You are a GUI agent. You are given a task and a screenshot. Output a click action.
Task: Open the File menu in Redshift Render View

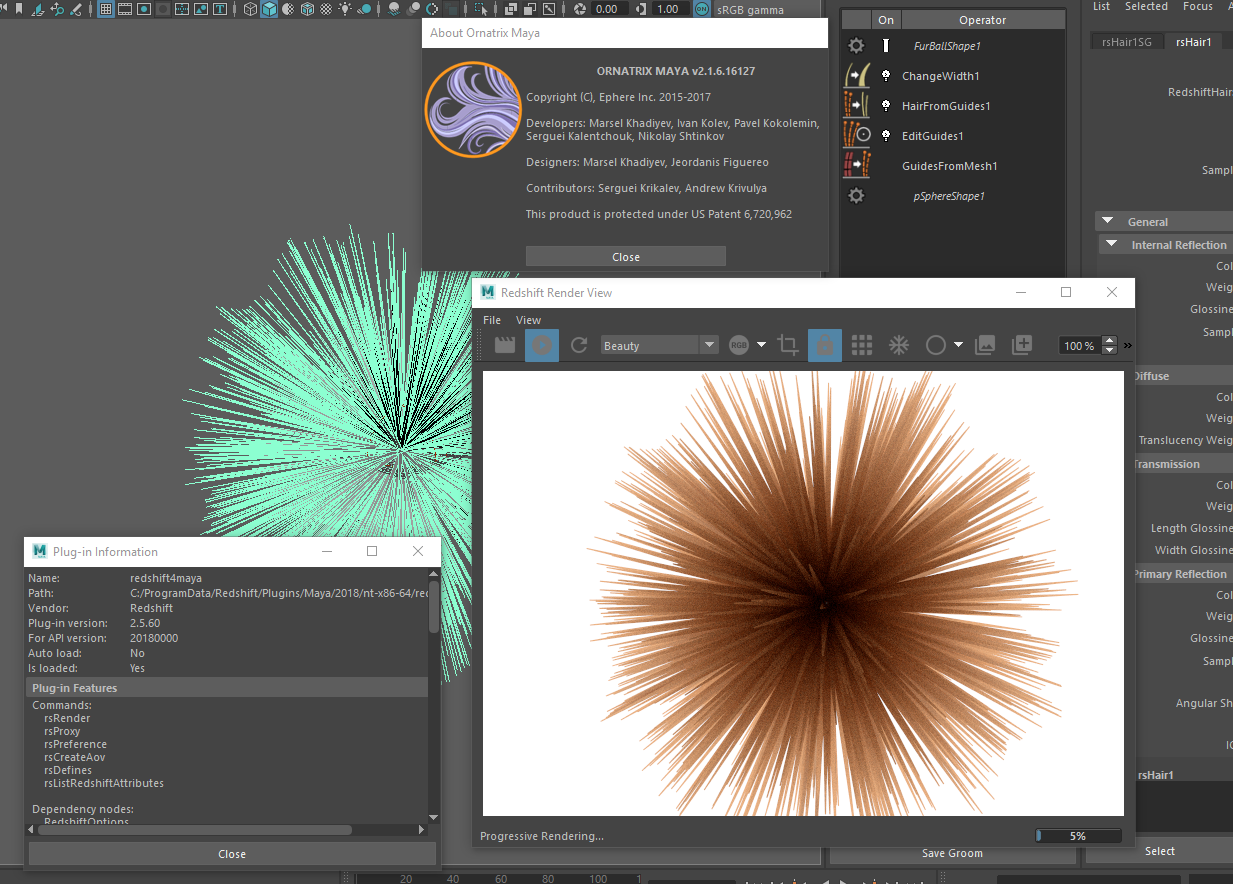pyautogui.click(x=492, y=320)
